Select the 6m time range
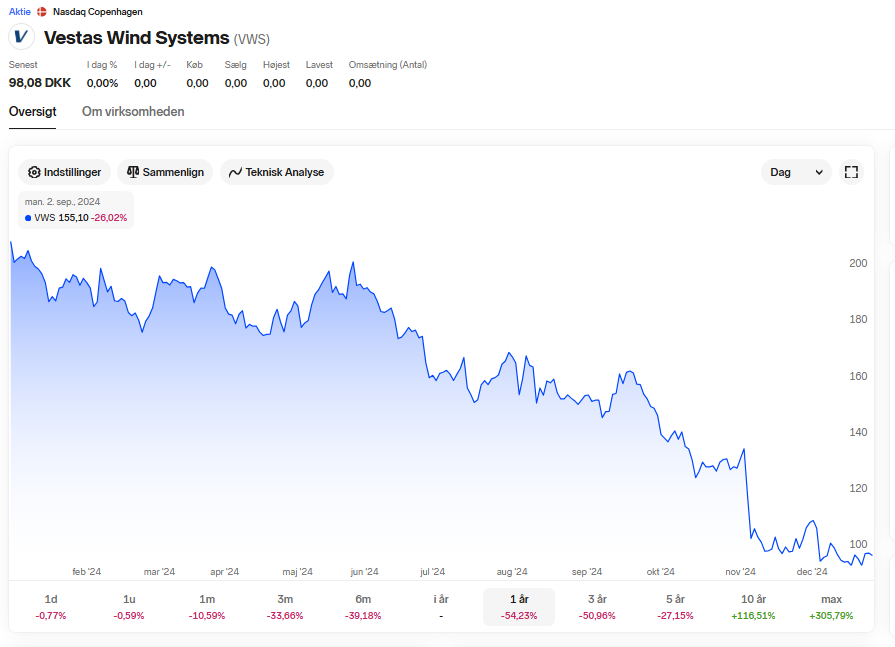The image size is (895, 647). (363, 606)
